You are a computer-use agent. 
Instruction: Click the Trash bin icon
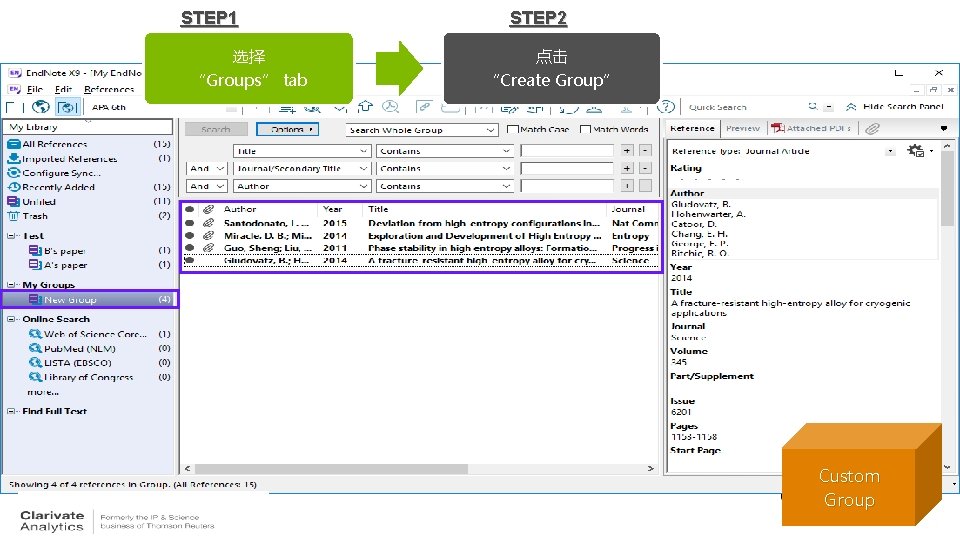13,216
